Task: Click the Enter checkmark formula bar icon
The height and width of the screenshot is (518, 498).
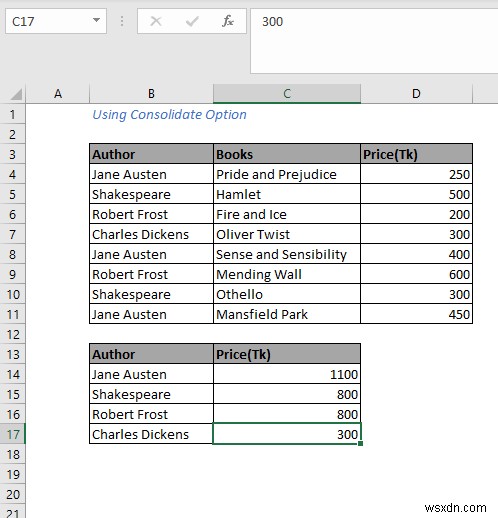Action: pyautogui.click(x=192, y=22)
